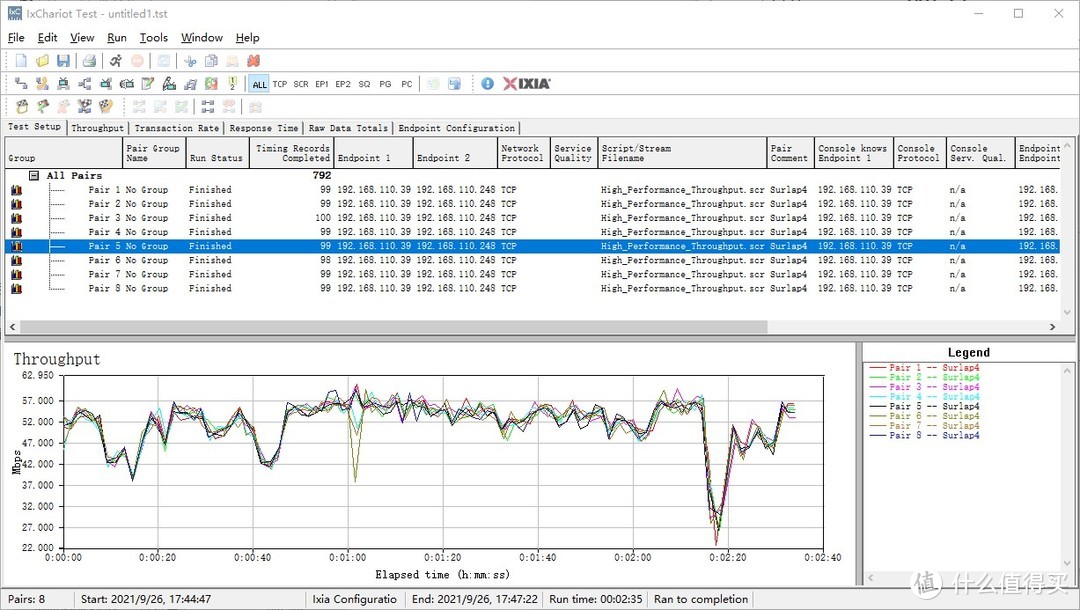Image resolution: width=1080 pixels, height=610 pixels.
Task: Open the Run menu
Action: [117, 38]
